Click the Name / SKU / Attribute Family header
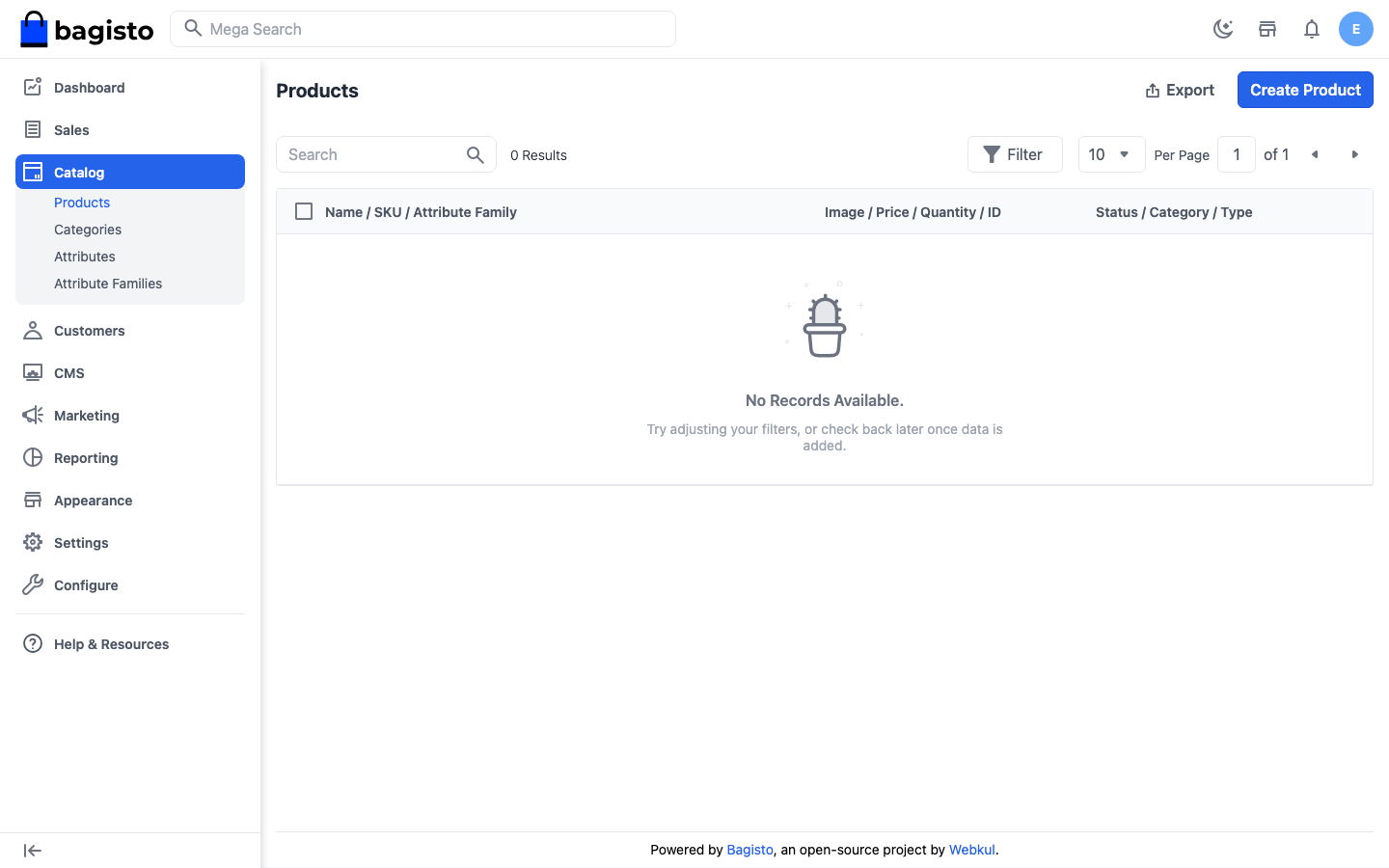The width and height of the screenshot is (1389, 868). [421, 212]
